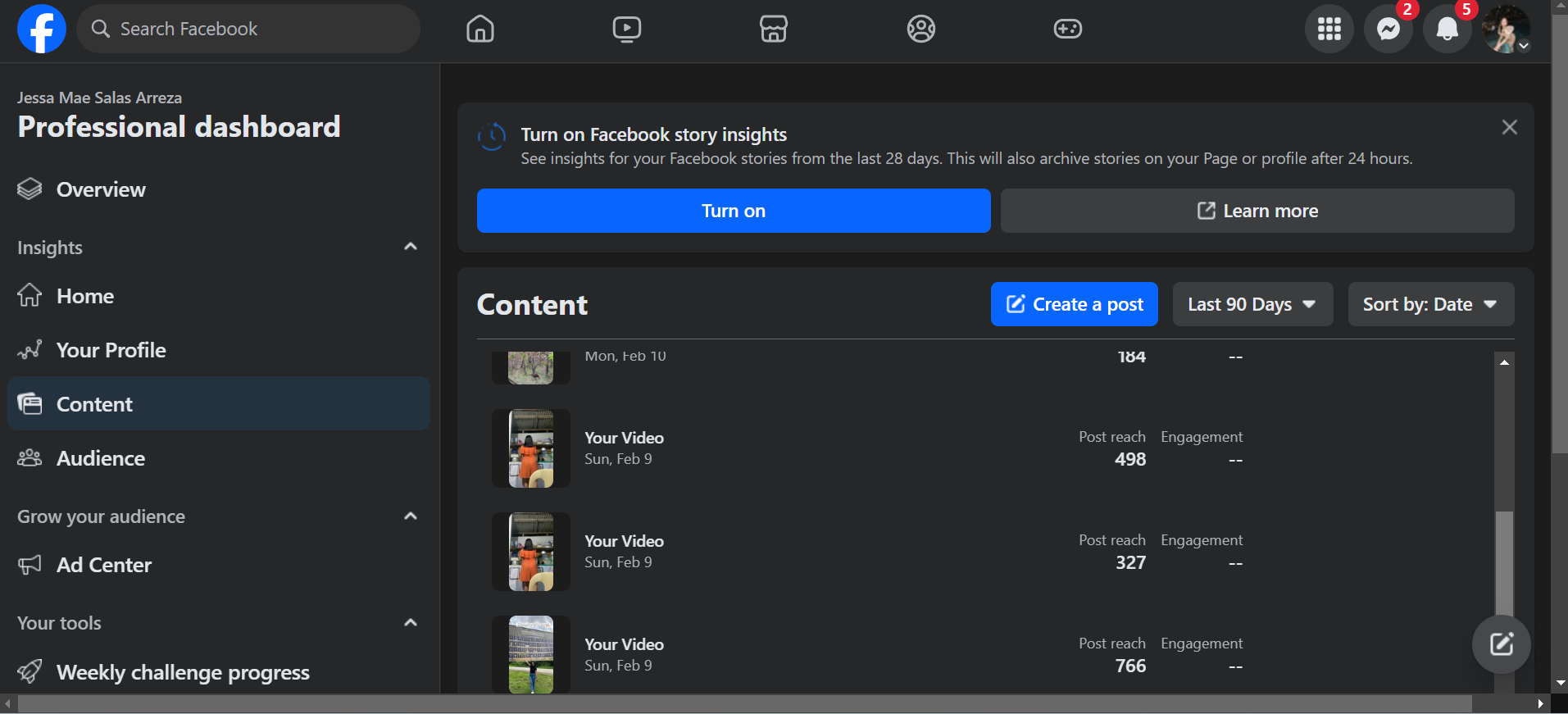
Task: Open the Gaming icon in top bar
Action: 1067,30
